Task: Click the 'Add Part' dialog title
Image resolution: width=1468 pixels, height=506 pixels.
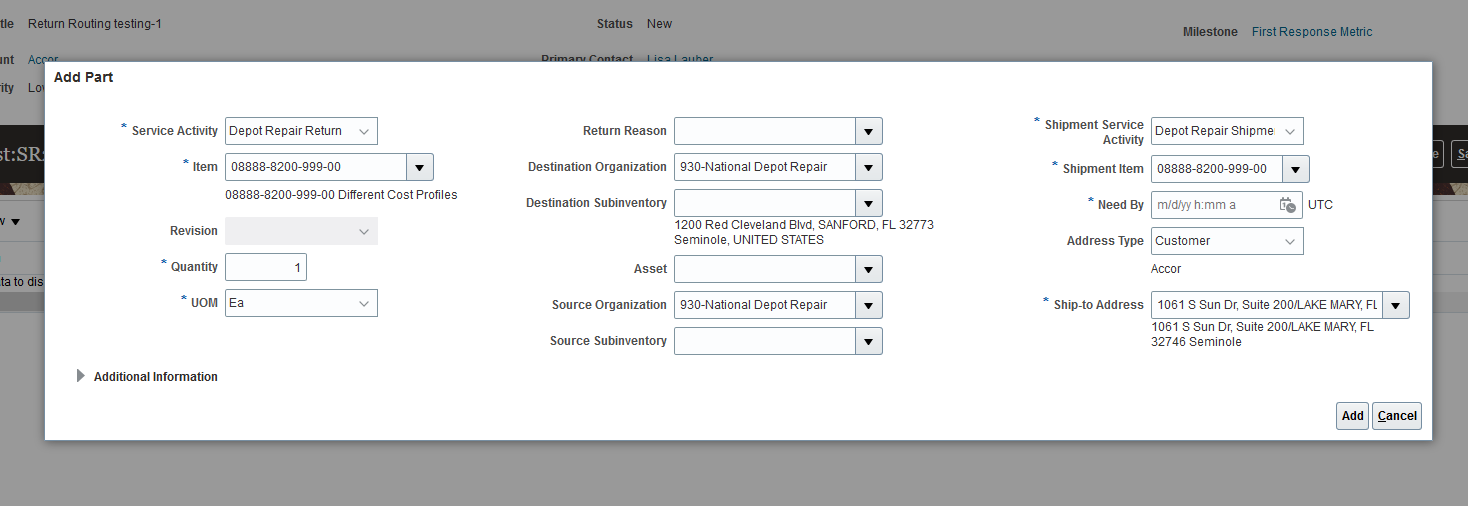Action: (83, 77)
